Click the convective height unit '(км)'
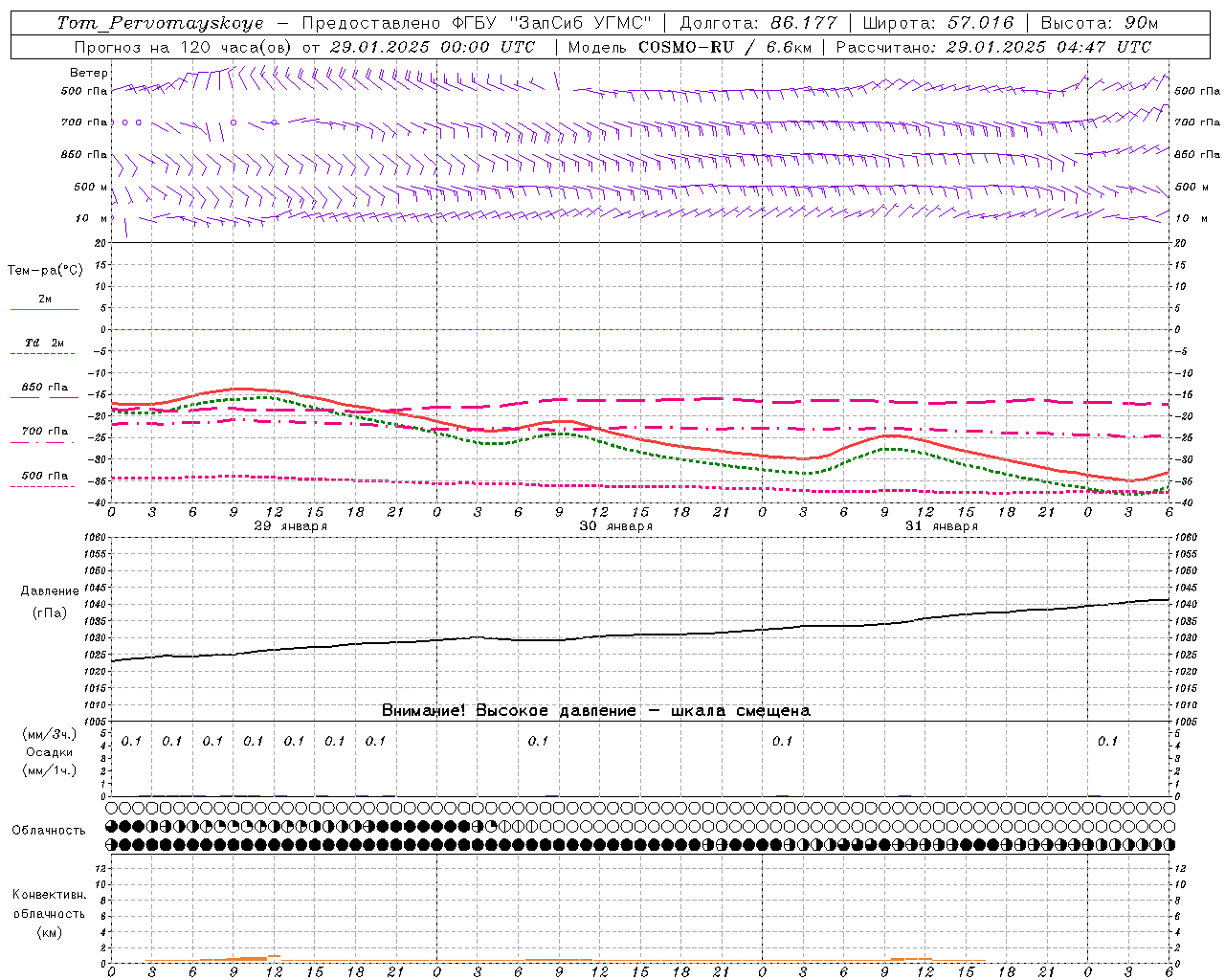The width and height of the screenshot is (1225, 980). click(x=49, y=932)
